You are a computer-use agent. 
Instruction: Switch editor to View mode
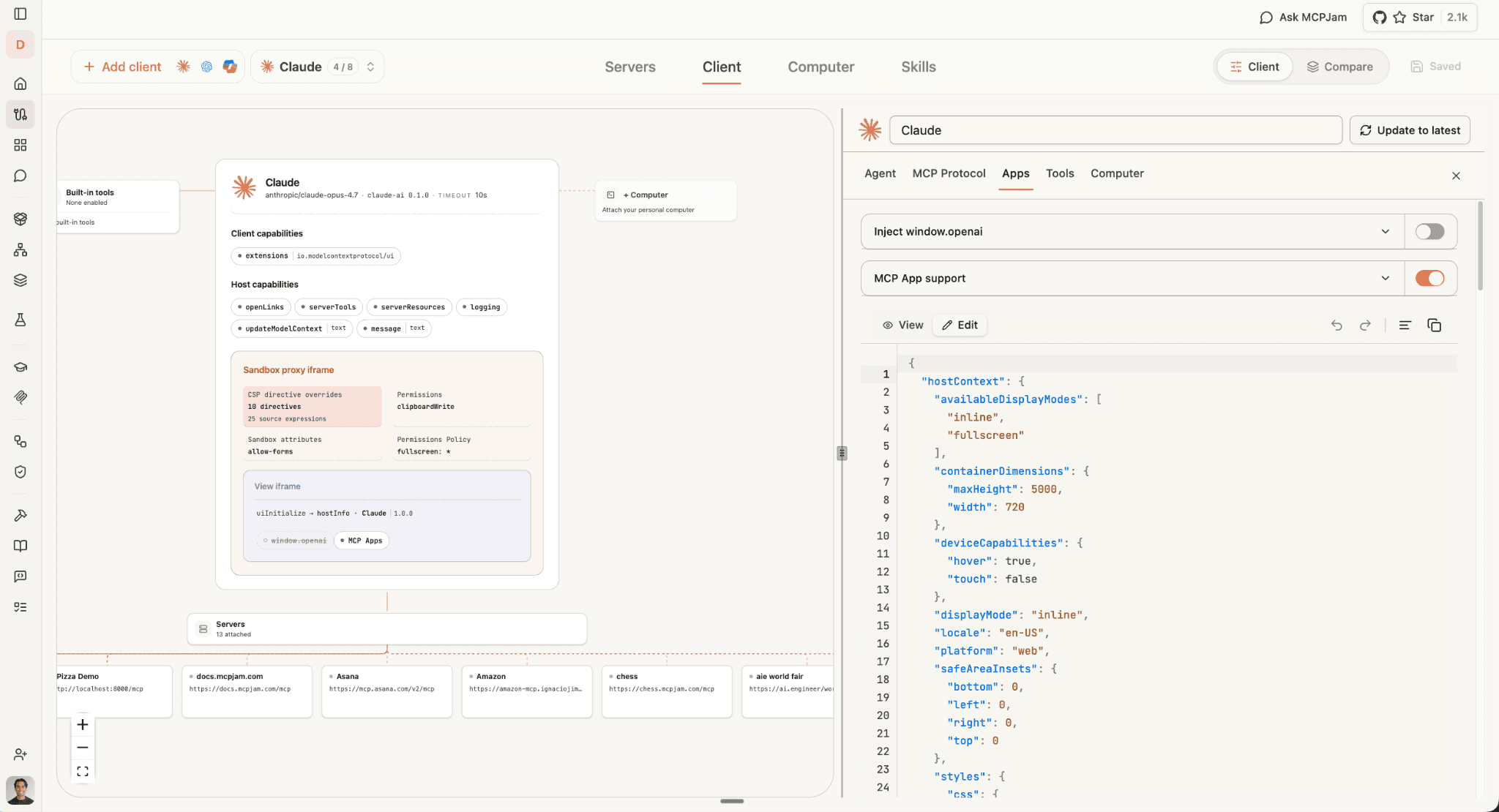pos(902,325)
